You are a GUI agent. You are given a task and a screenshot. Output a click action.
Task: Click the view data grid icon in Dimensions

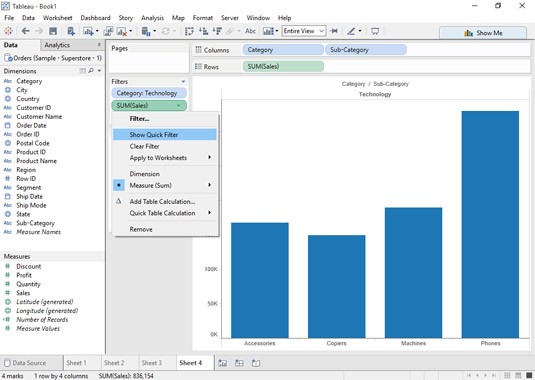(83, 71)
